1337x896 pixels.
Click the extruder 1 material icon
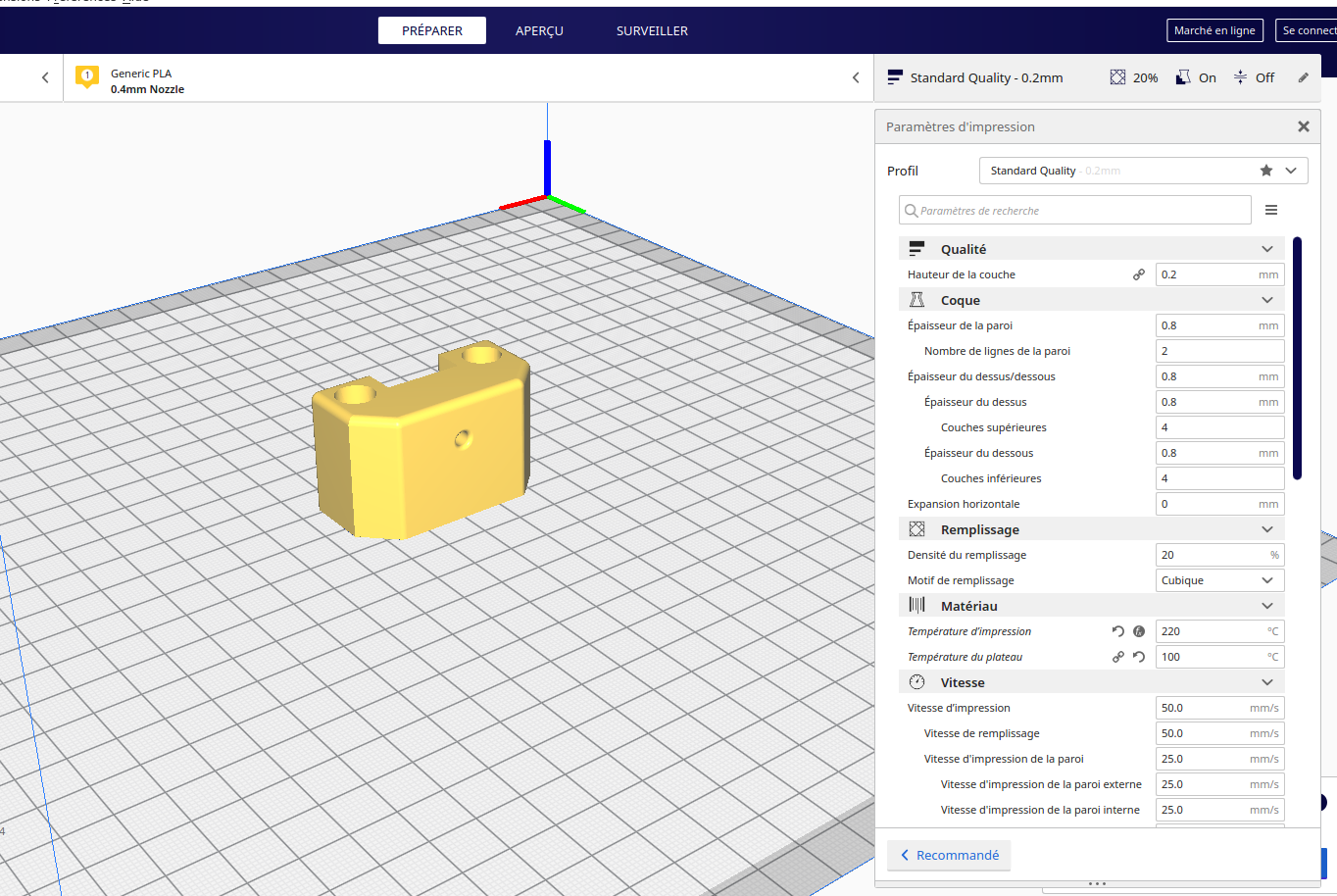point(87,77)
